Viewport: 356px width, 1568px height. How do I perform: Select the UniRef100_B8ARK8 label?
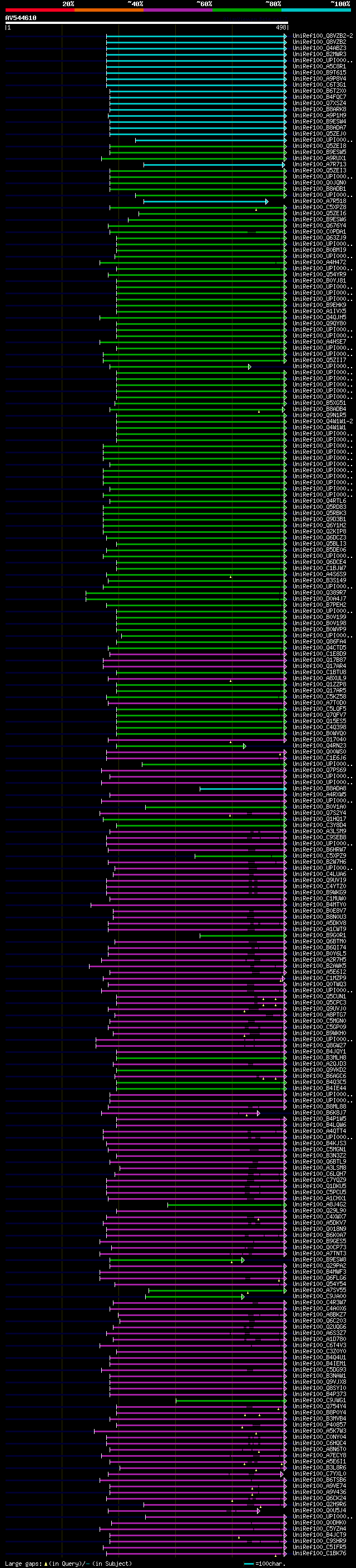[x=319, y=110]
